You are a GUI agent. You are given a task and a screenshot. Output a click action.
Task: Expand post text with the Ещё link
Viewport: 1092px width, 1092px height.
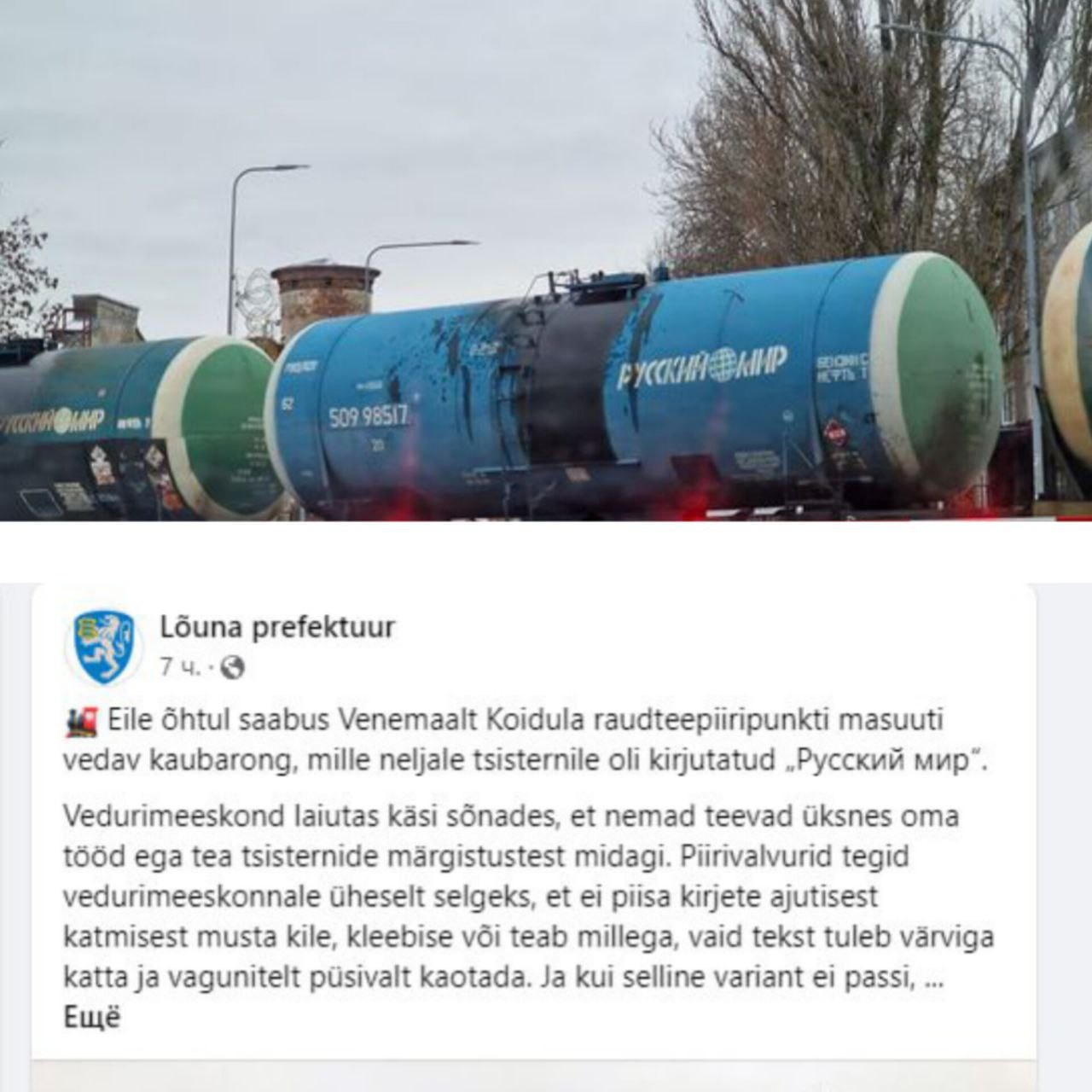92,1019
